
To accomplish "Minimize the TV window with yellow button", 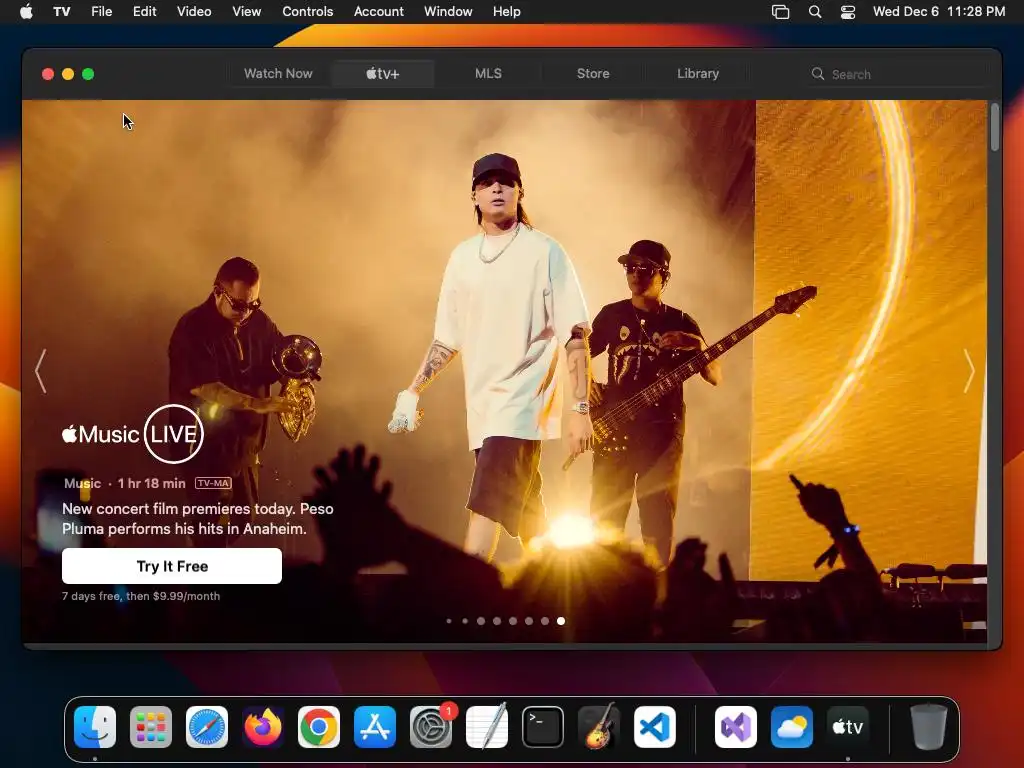I will coord(68,74).
